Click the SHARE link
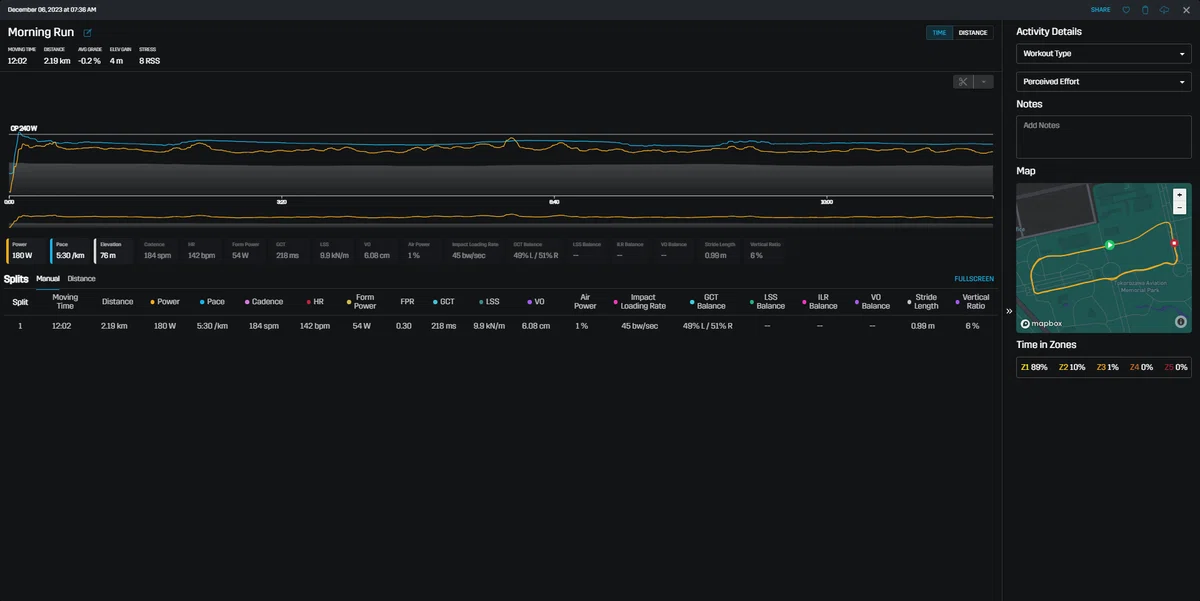The height and width of the screenshot is (601, 1200). click(x=1100, y=10)
